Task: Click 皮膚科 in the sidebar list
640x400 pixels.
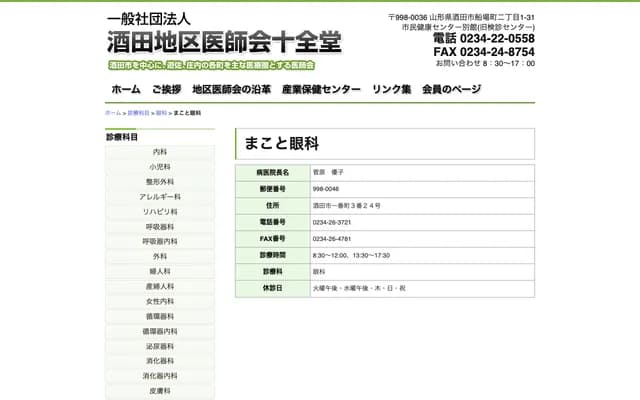Action: click(160, 391)
